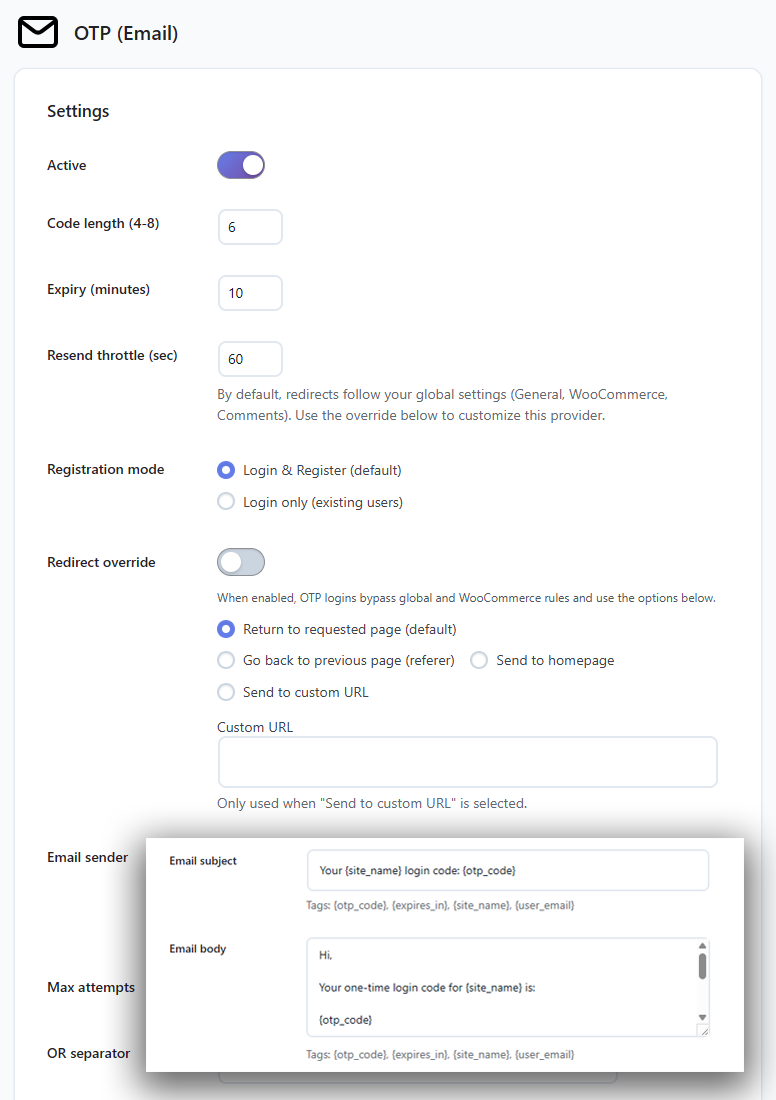Viewport: 776px width, 1100px height.
Task: Click the envelope icon beside OTP (Email)
Action: (x=38, y=33)
